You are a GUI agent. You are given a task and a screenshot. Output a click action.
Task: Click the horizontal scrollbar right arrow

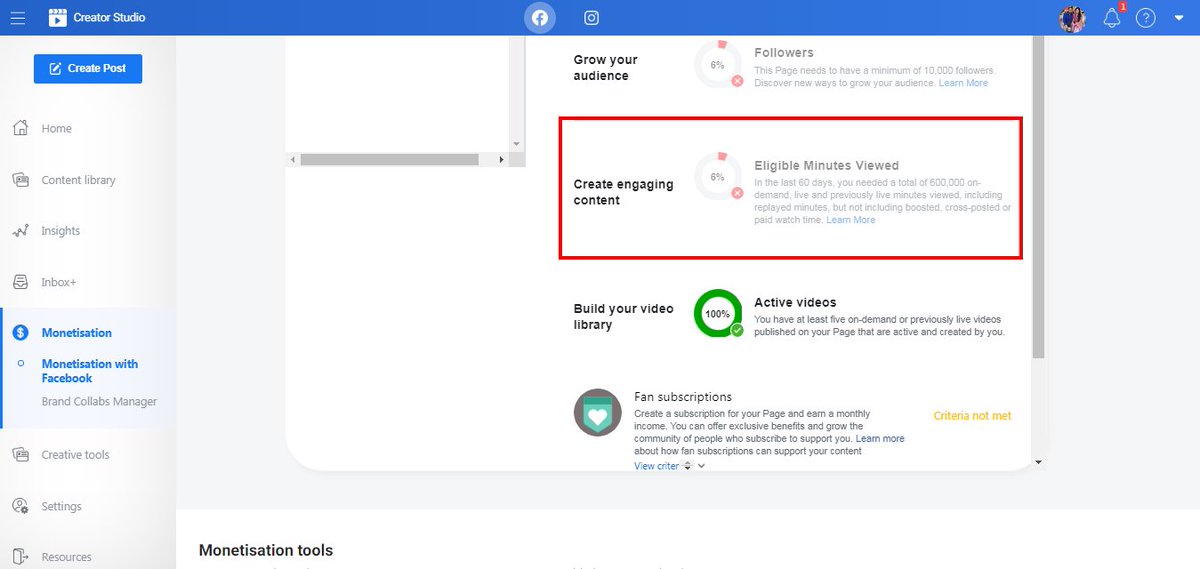pyautogui.click(x=502, y=159)
